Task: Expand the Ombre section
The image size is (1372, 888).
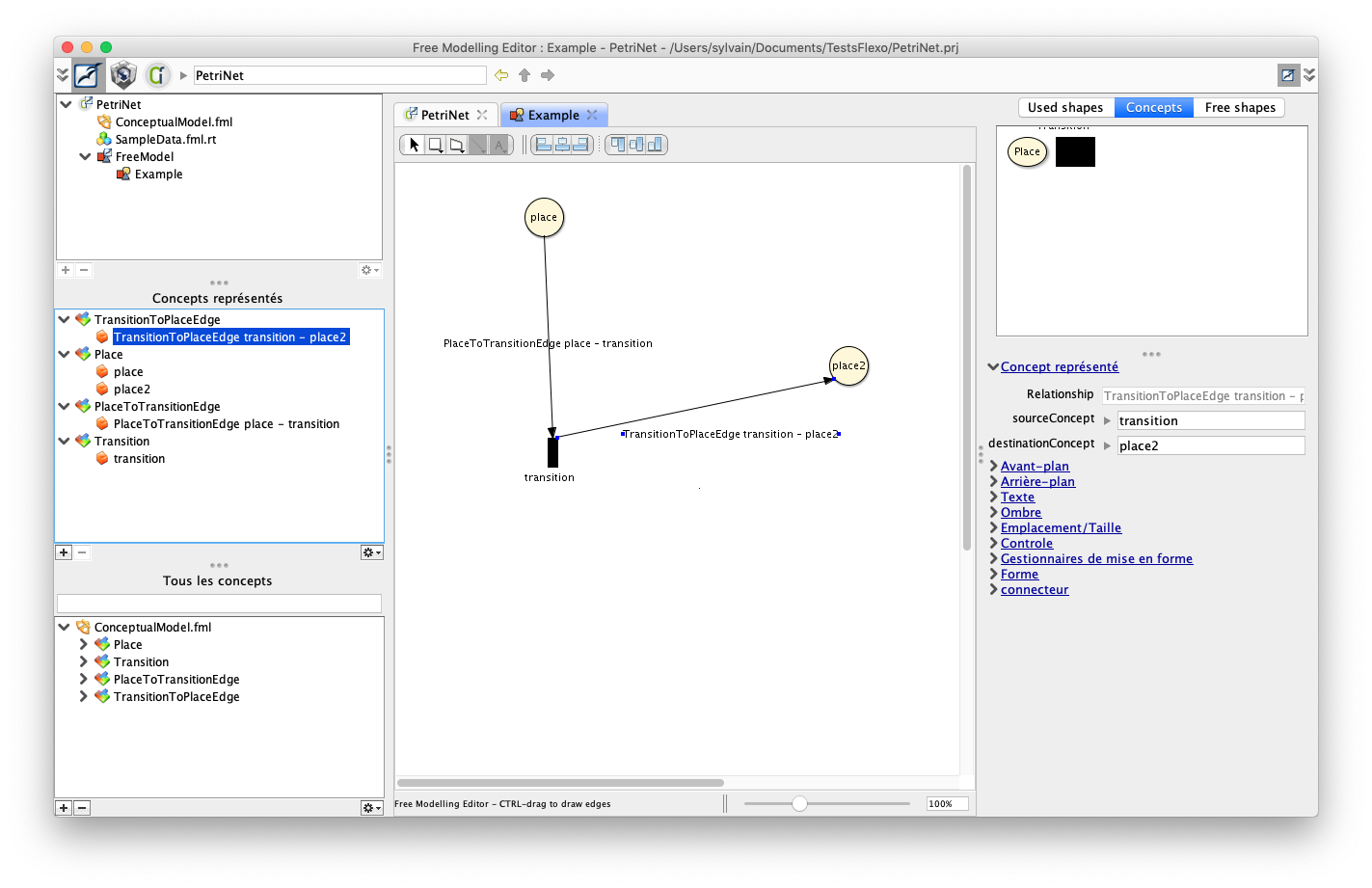Action: point(993,512)
